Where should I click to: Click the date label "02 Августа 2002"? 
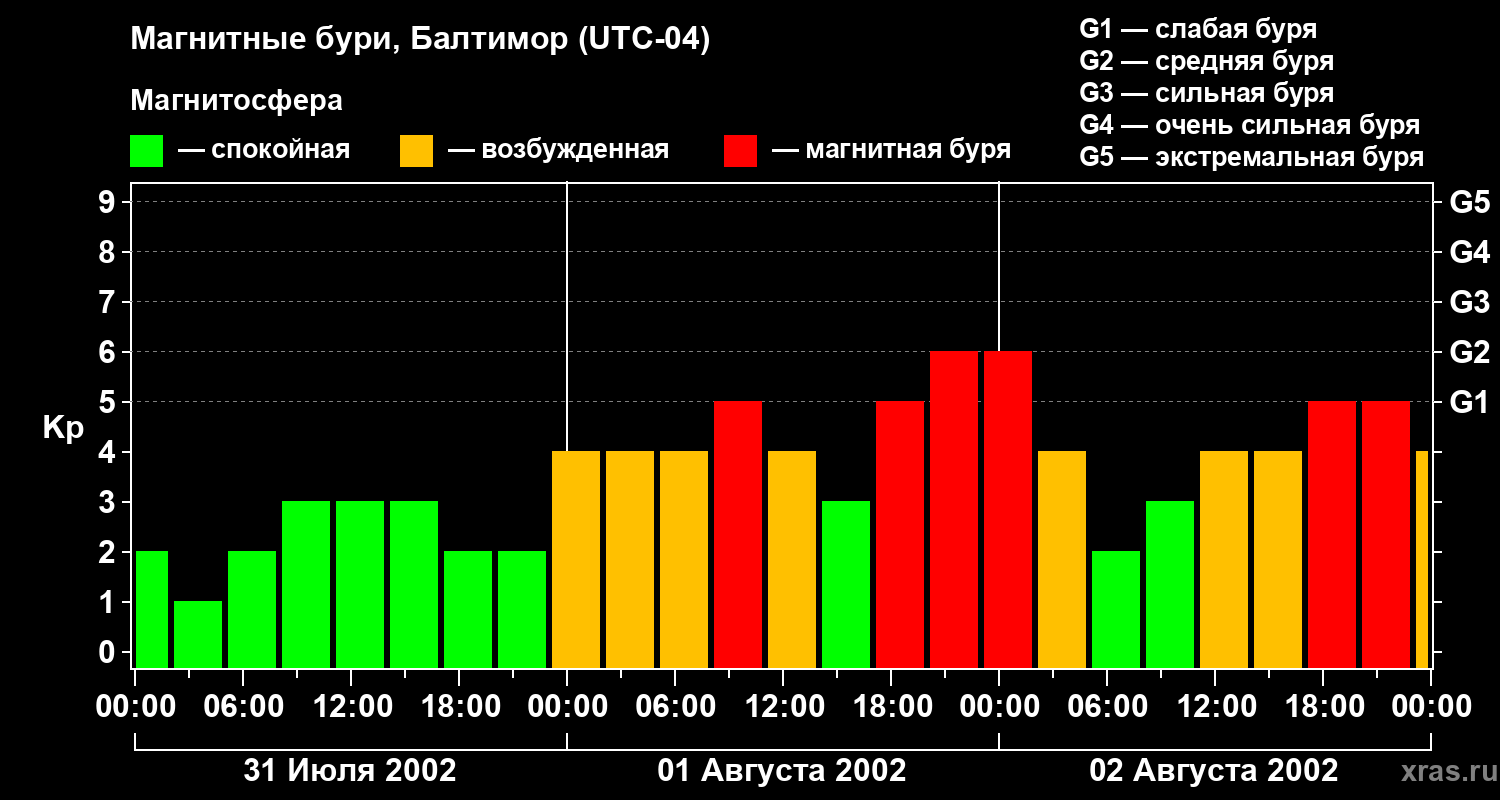click(1214, 771)
